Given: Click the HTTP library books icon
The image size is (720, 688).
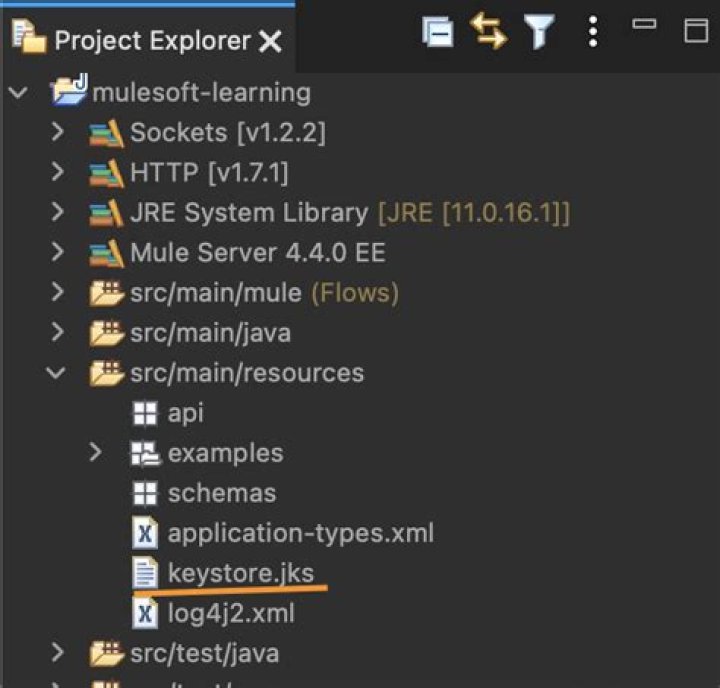Looking at the screenshot, I should 106,173.
